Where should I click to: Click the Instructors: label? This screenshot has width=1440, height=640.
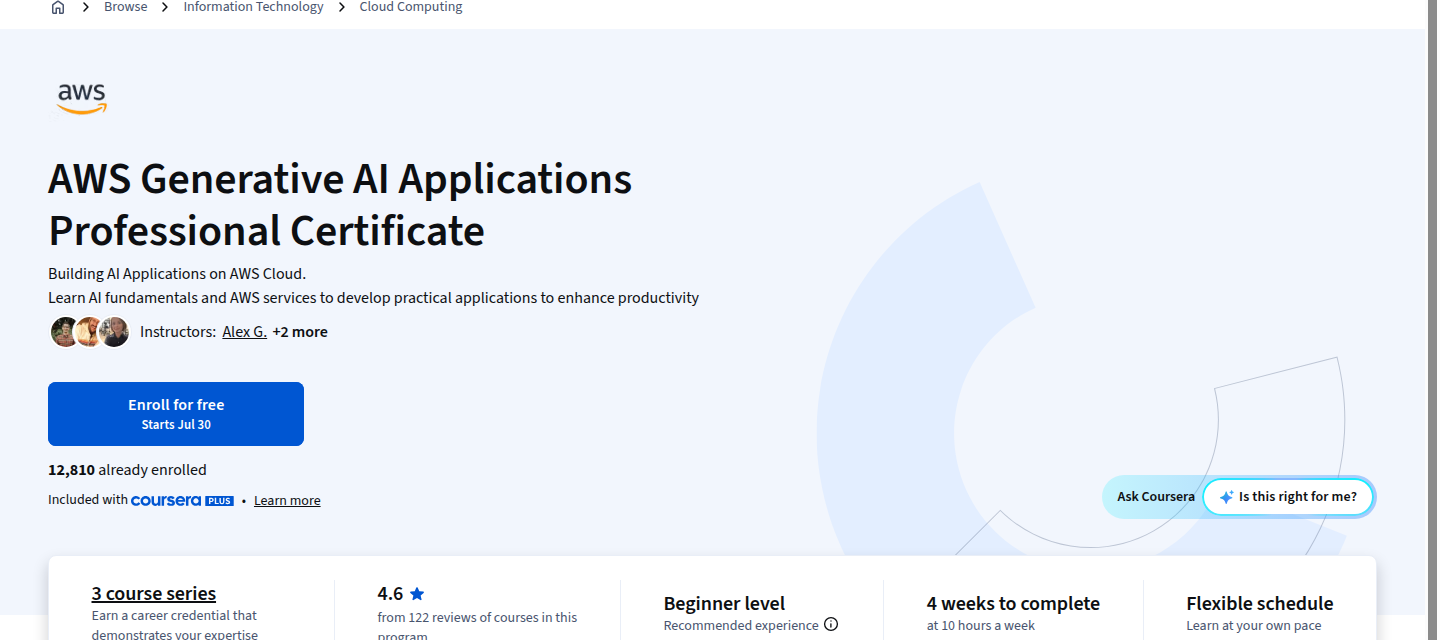[178, 332]
